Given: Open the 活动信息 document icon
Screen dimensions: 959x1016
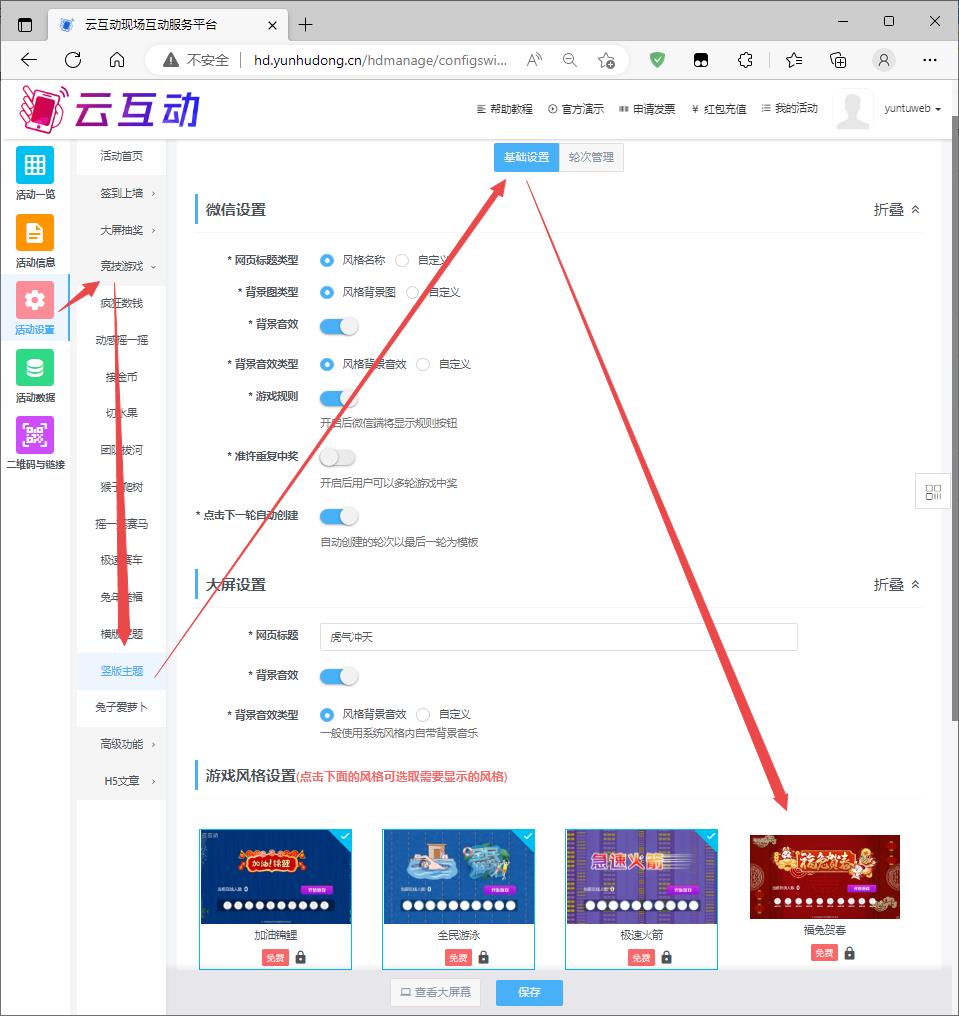Looking at the screenshot, I should 35,233.
